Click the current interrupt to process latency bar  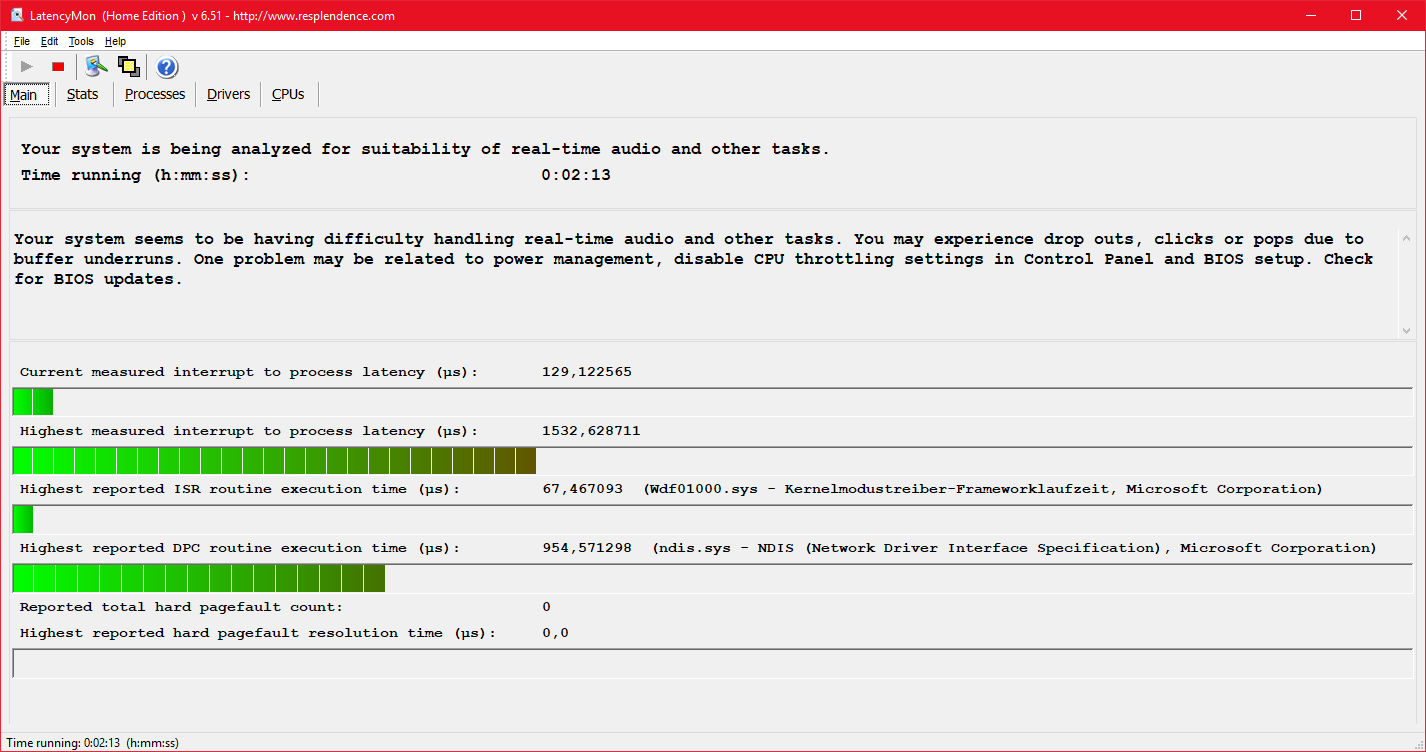(x=712, y=402)
